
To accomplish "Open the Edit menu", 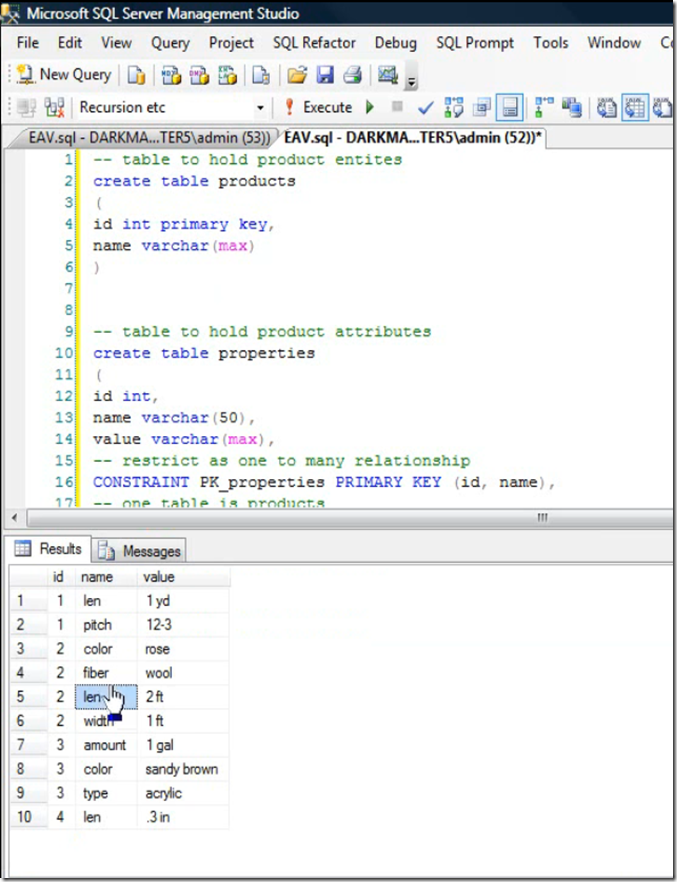I will [70, 43].
